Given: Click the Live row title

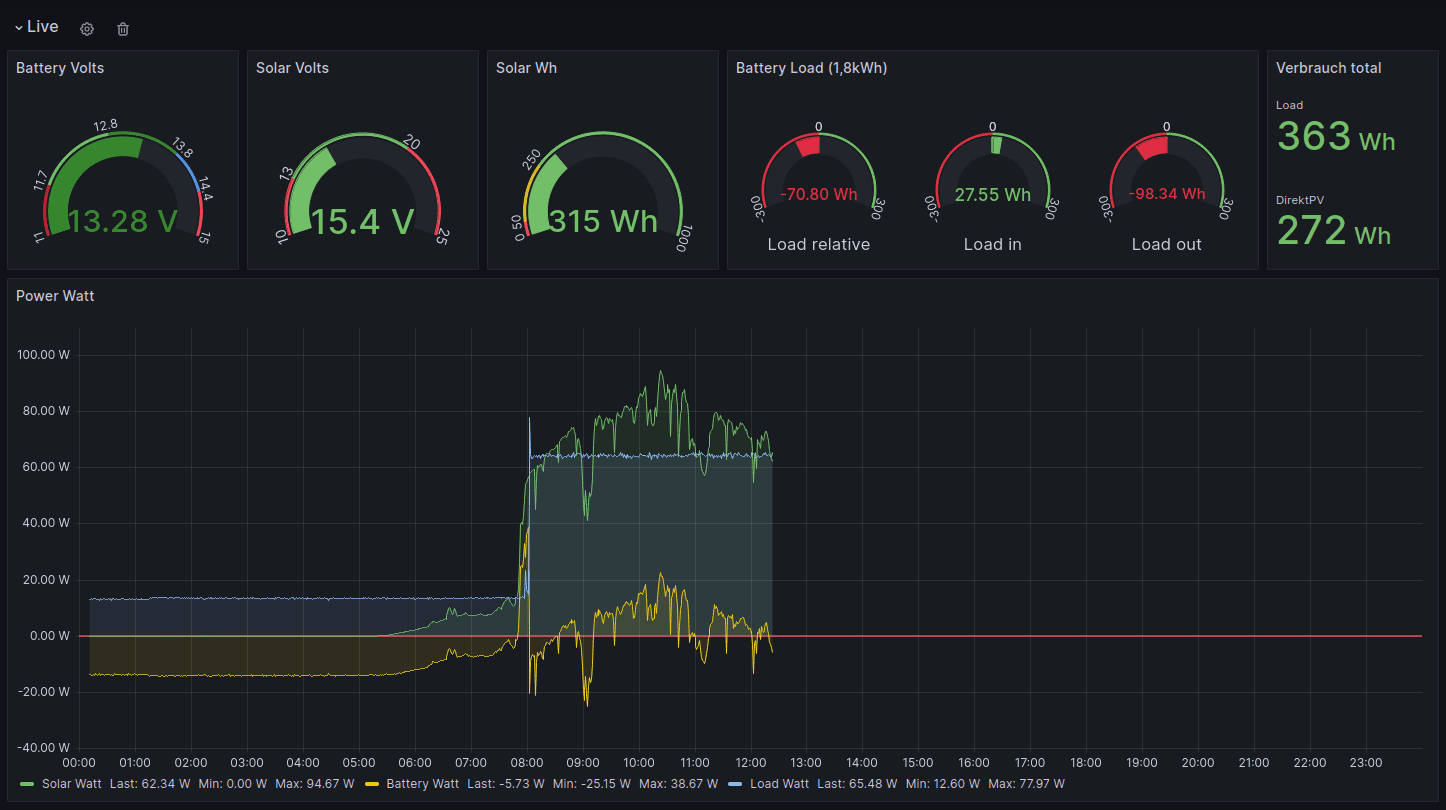Looking at the screenshot, I should 43,27.
